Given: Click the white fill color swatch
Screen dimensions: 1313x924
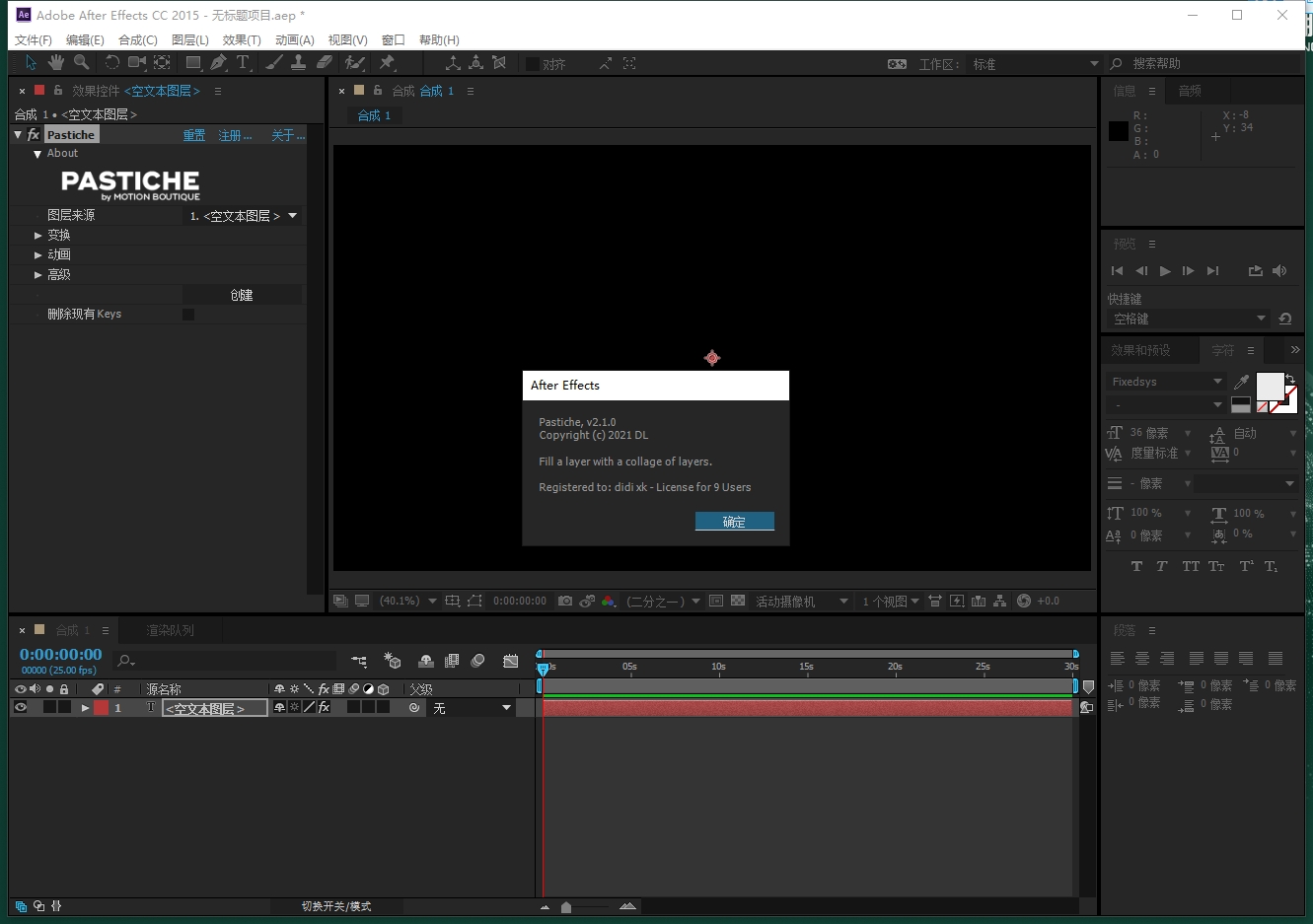Looking at the screenshot, I should coord(1270,387).
